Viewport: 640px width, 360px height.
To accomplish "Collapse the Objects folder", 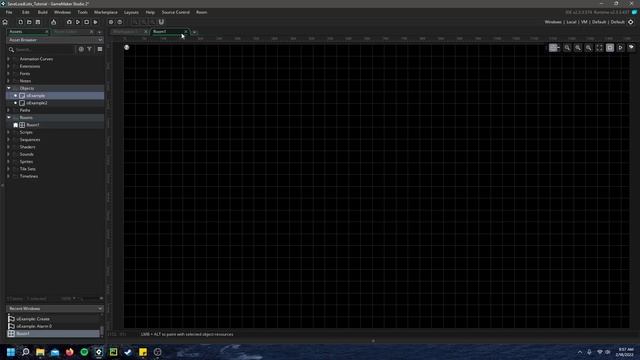I will pyautogui.click(x=9, y=88).
